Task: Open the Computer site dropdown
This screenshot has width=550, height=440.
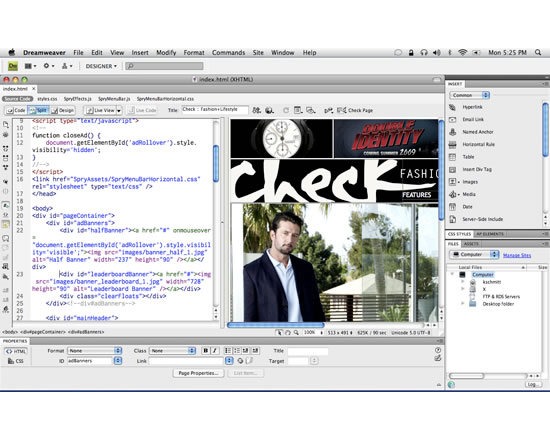Action: point(474,254)
